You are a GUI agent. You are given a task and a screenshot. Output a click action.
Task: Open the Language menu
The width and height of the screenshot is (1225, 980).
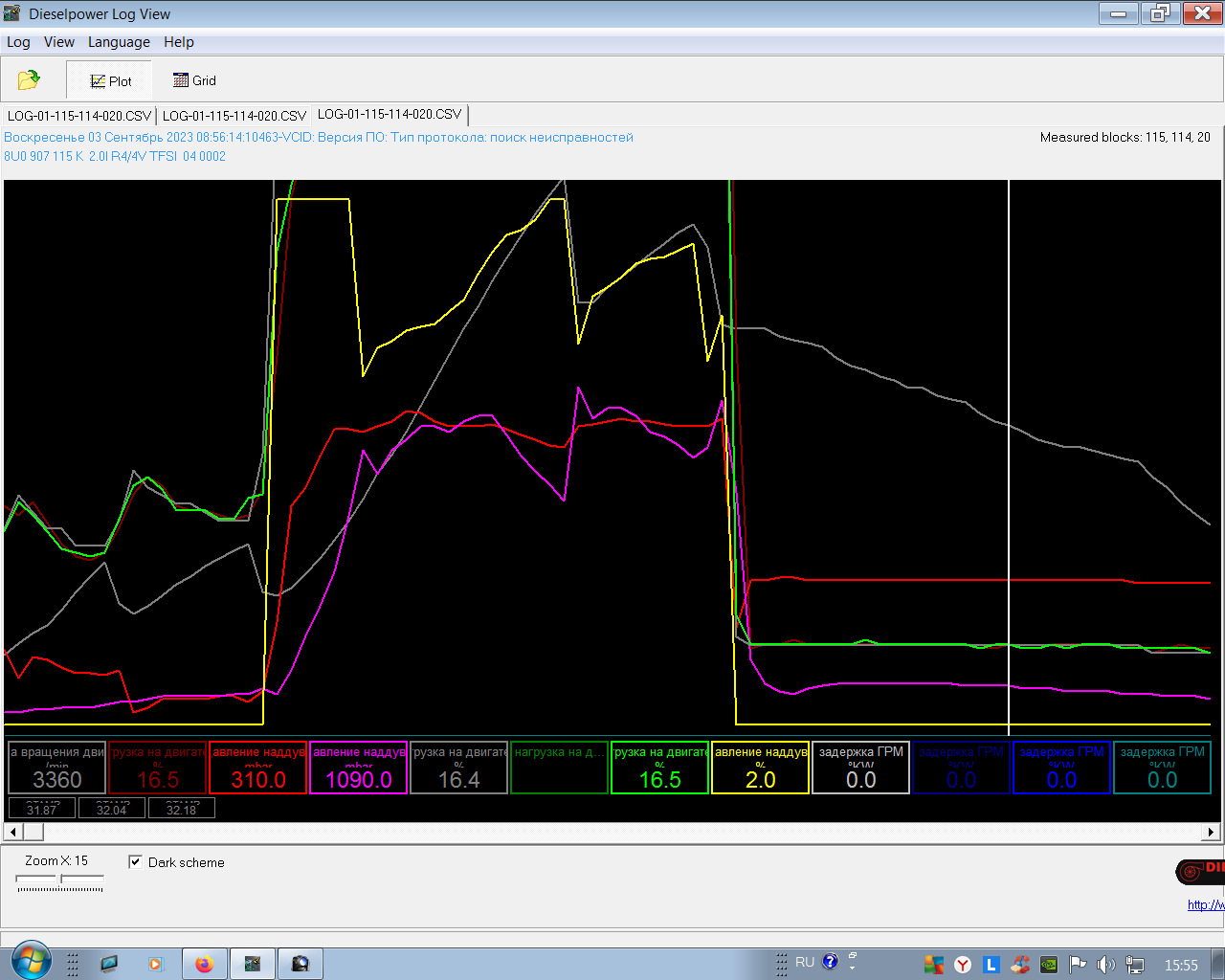[x=119, y=42]
